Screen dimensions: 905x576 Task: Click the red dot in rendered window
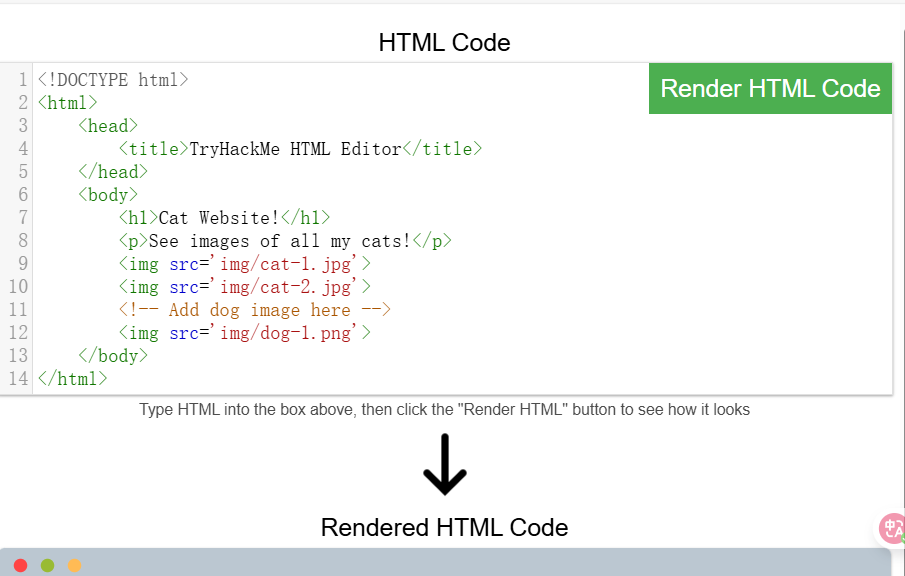(21, 566)
